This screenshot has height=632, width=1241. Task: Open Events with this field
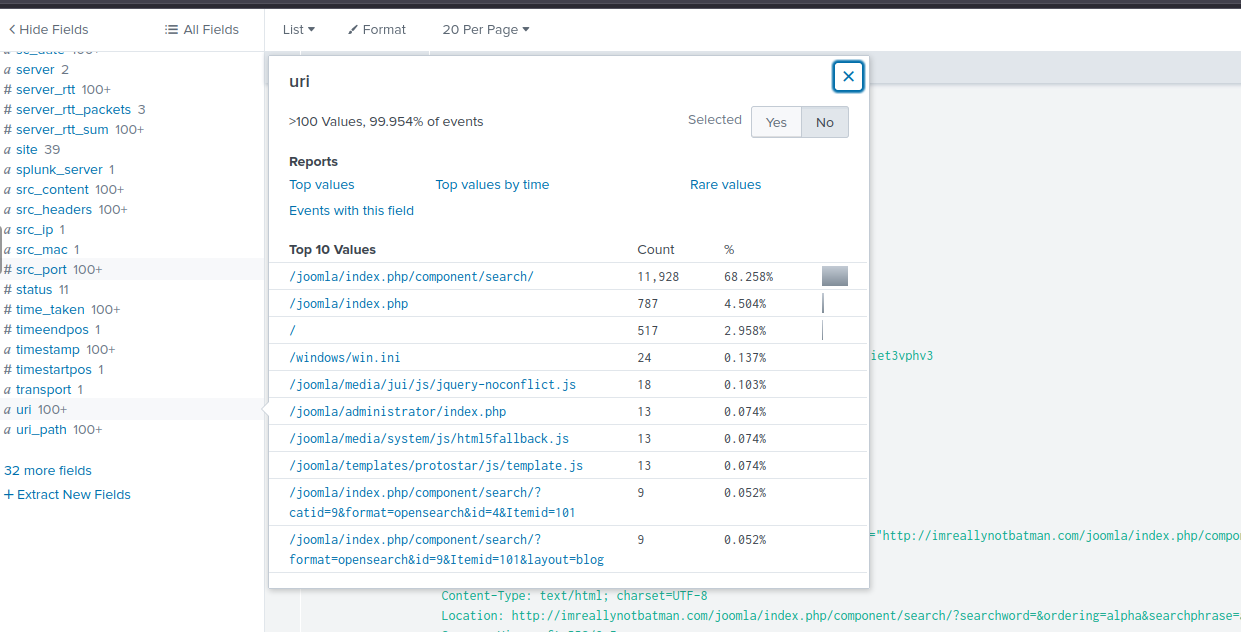(351, 211)
